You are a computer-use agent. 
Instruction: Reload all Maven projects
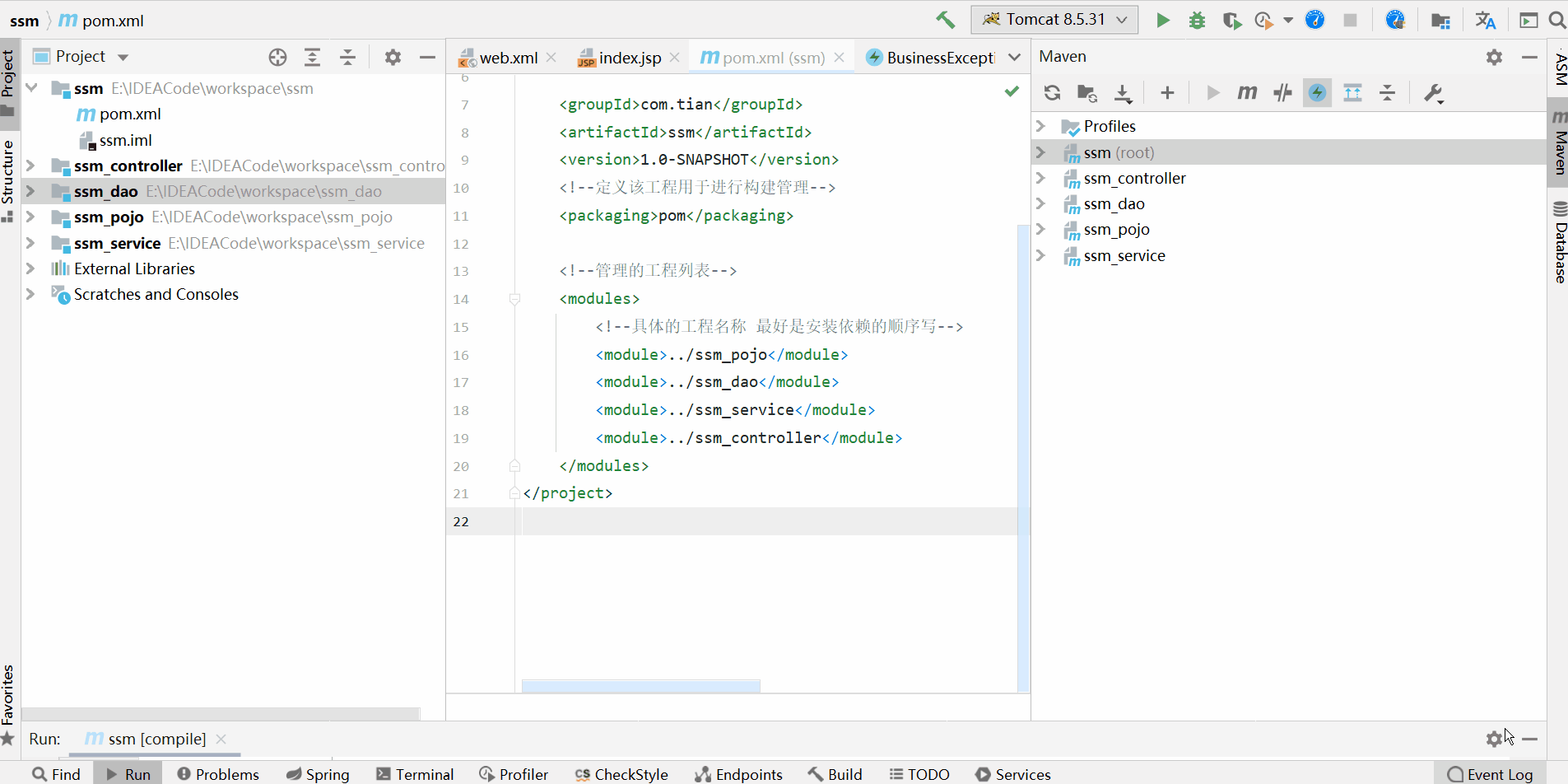pos(1052,93)
